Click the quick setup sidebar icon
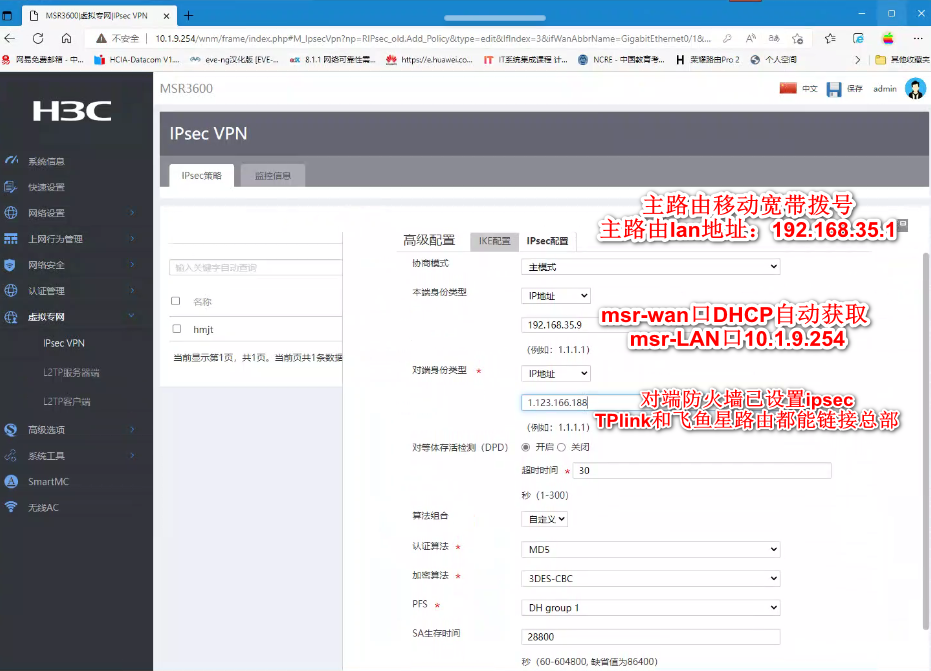Image resolution: width=931 pixels, height=671 pixels. (x=11, y=186)
